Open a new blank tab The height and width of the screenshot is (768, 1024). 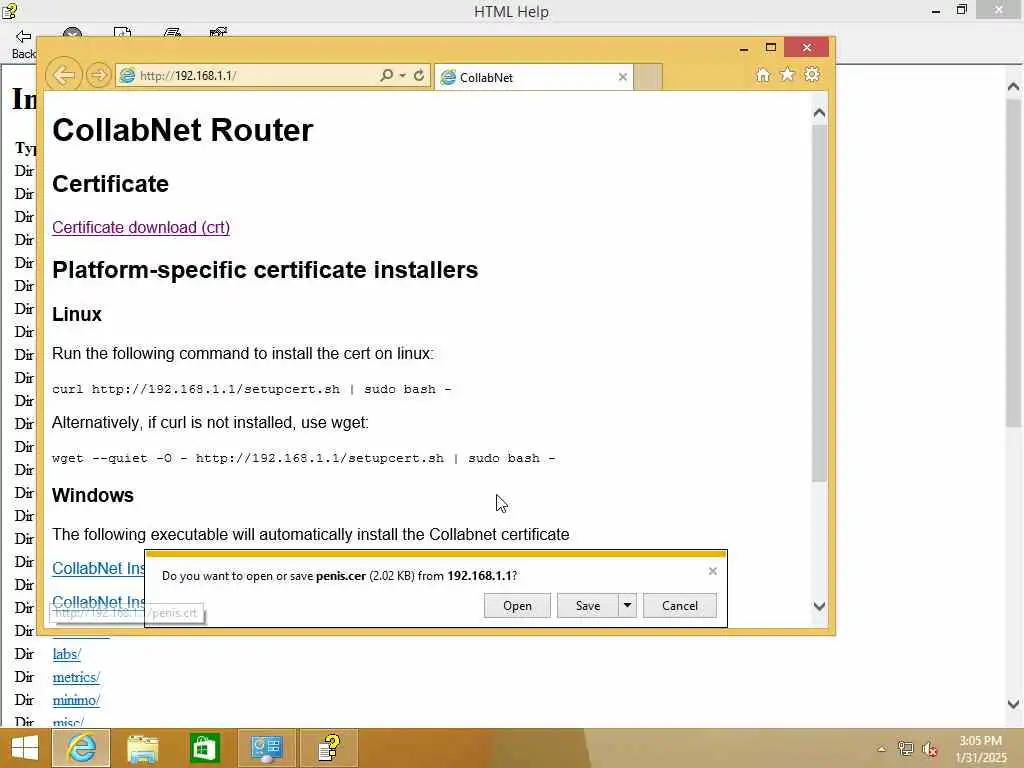tap(648, 77)
